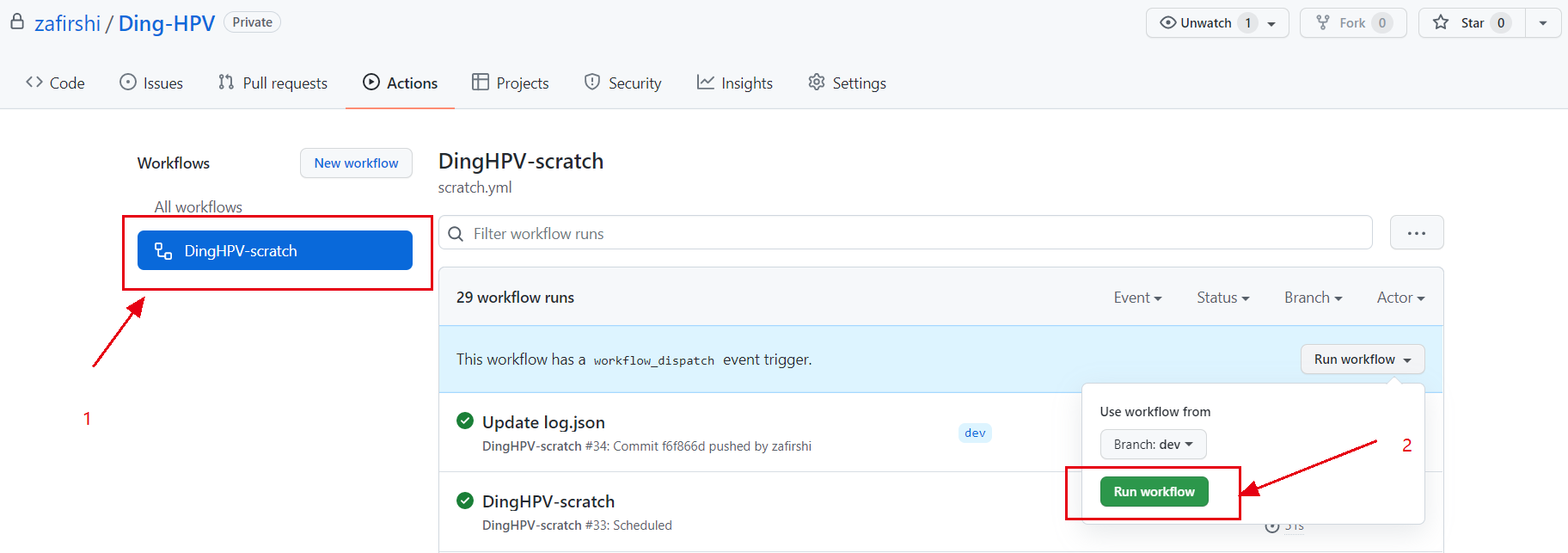This screenshot has width=1568, height=553.
Task: Open the Update log.json run
Action: click(543, 422)
